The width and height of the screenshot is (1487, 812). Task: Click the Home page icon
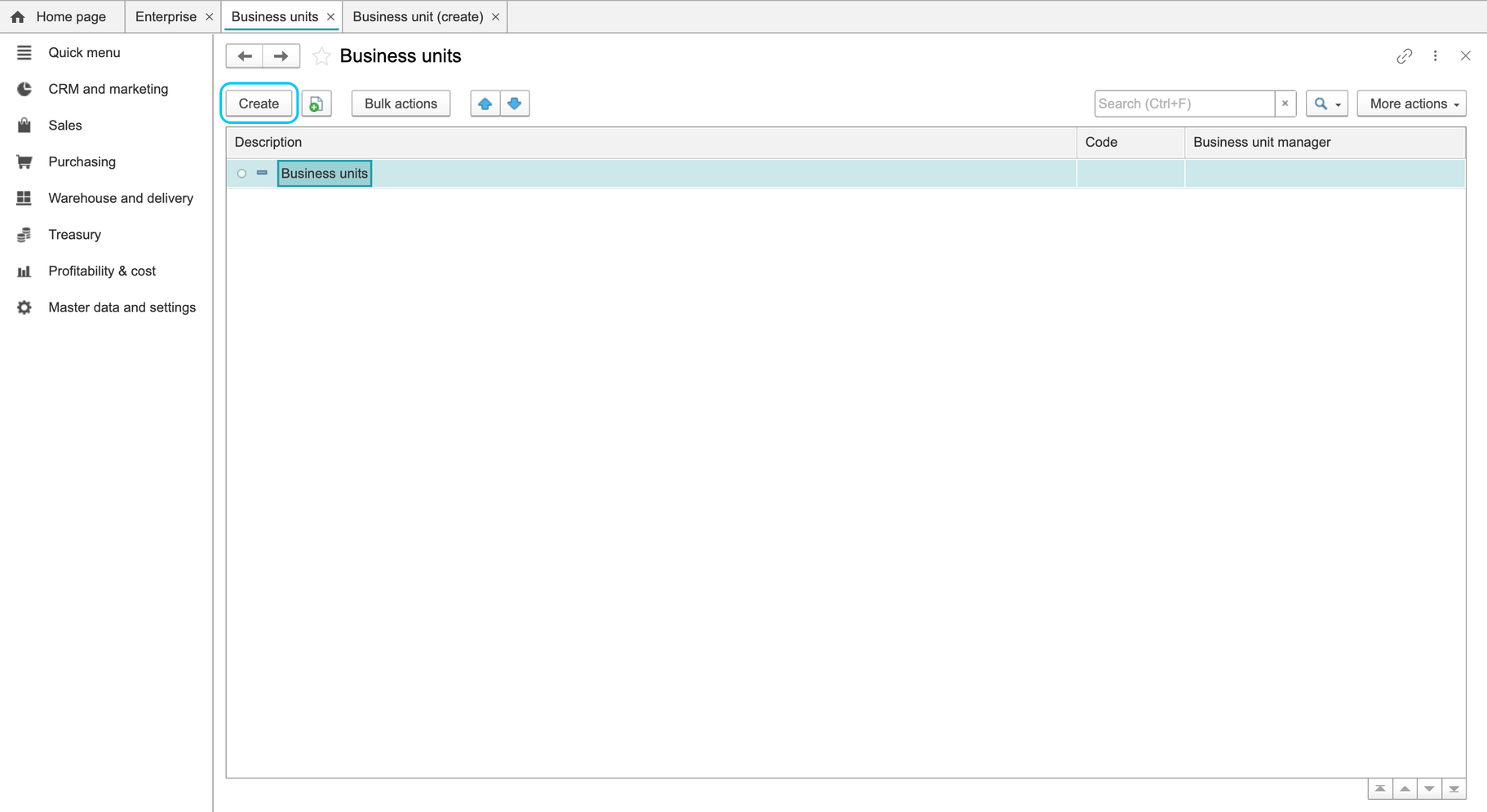18,16
